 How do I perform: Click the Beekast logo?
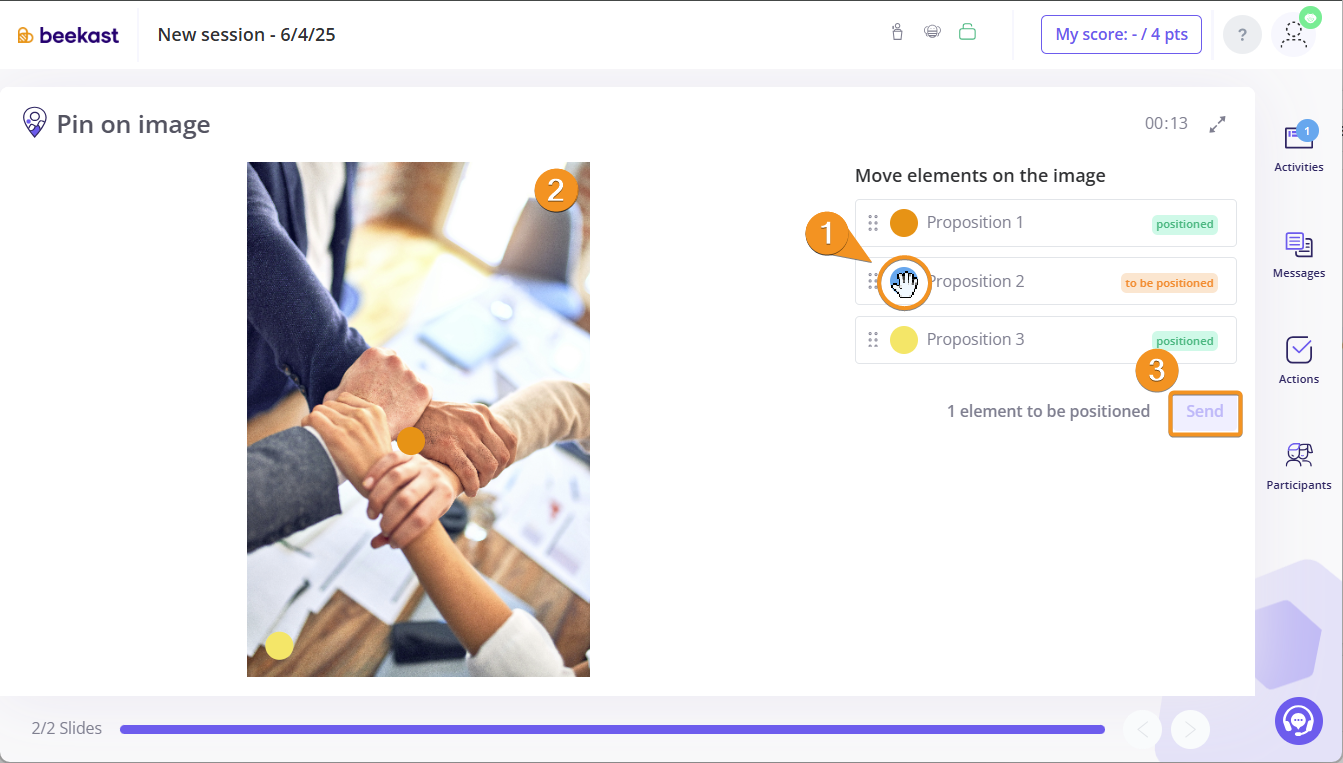pyautogui.click(x=68, y=35)
